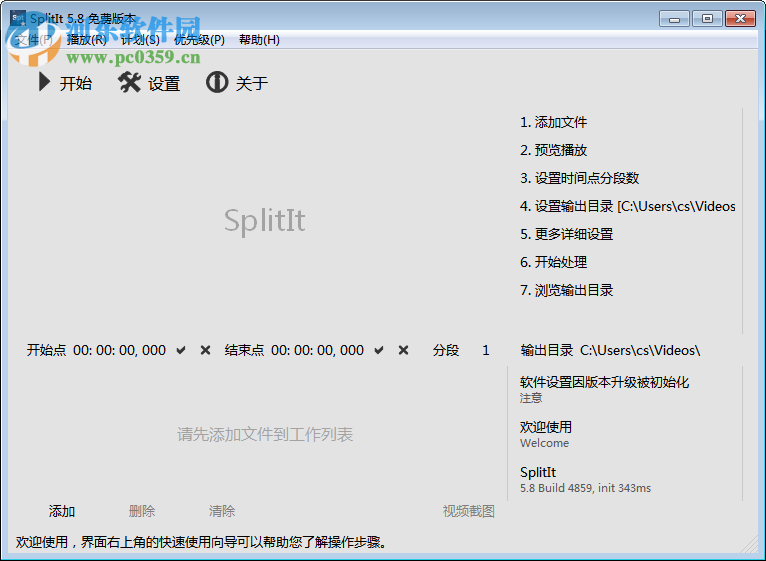Click step 3. 设置时间点分段数

[579, 178]
